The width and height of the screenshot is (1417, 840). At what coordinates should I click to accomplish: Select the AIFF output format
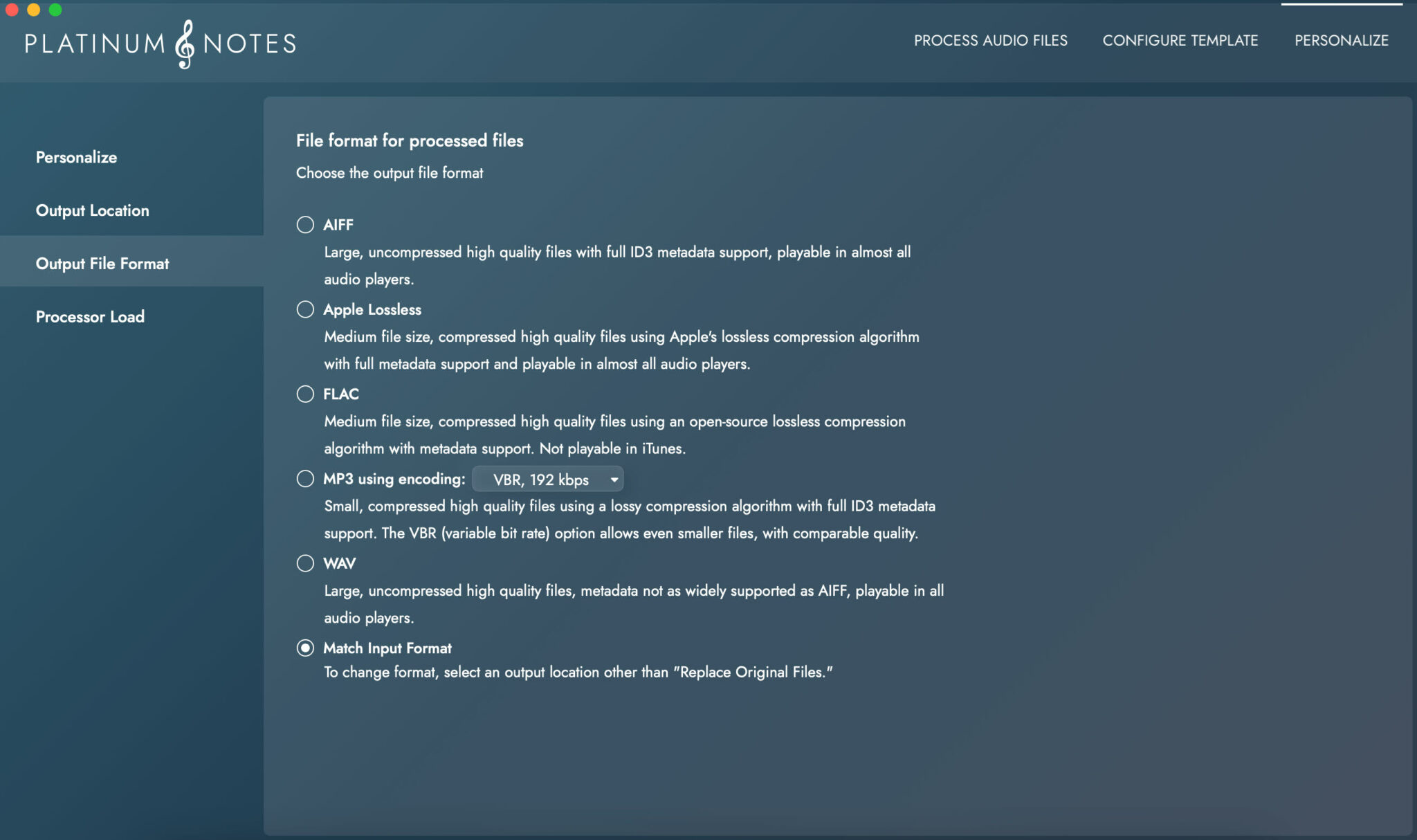(x=305, y=224)
